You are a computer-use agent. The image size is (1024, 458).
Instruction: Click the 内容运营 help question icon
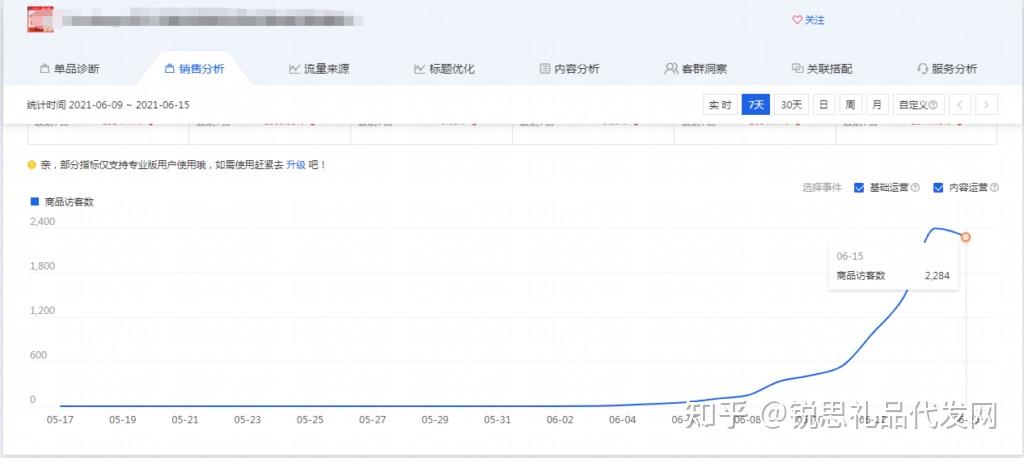(994, 188)
